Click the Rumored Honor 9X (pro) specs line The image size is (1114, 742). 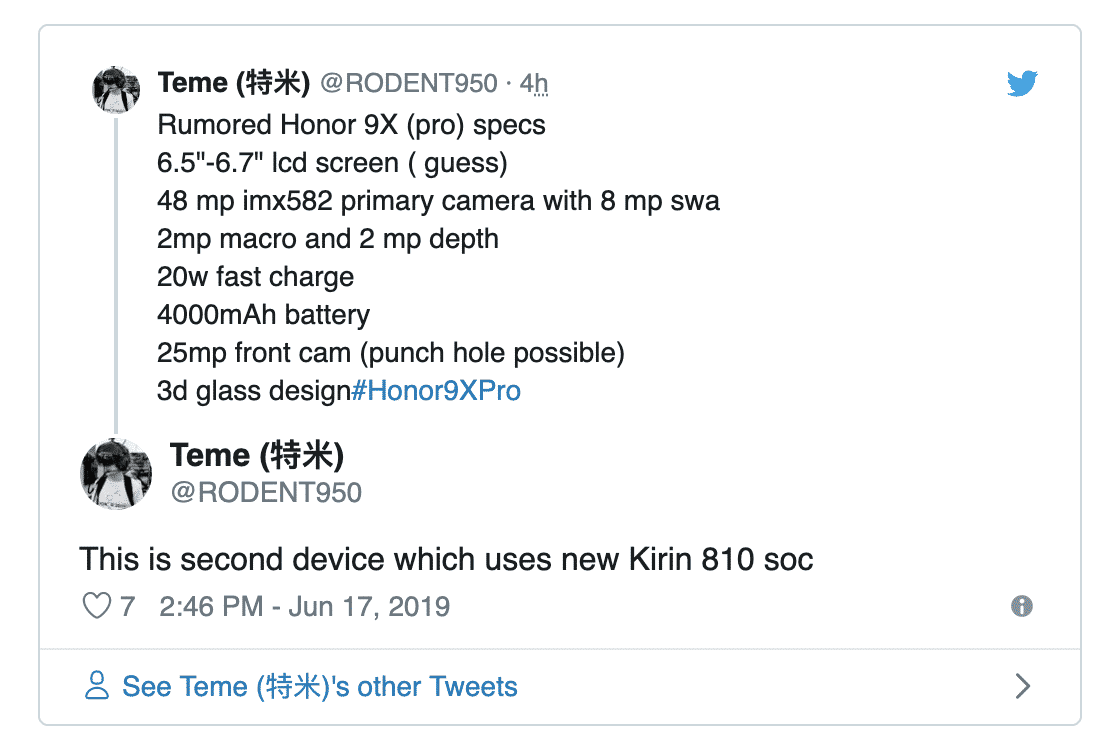351,125
